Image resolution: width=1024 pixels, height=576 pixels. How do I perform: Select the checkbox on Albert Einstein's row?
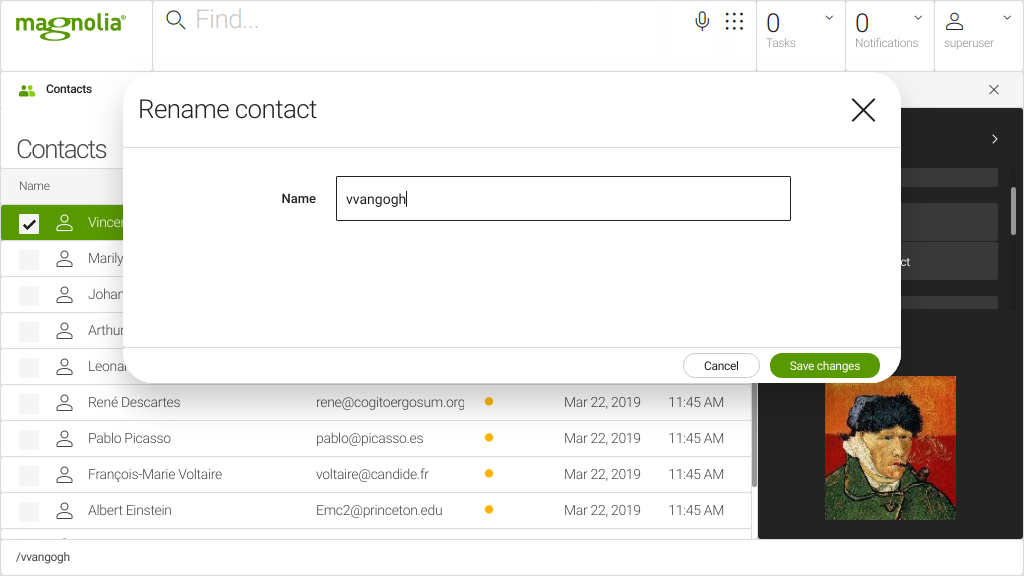(27, 510)
